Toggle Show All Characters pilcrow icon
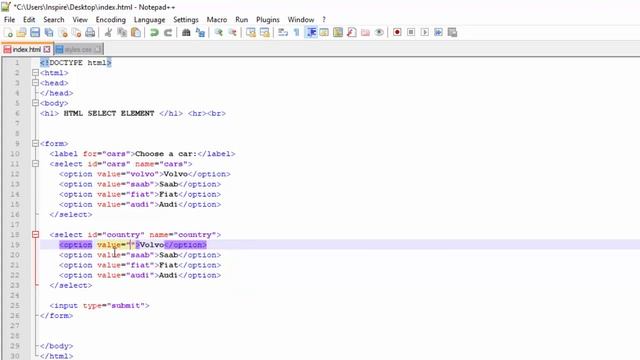640x360 pixels. point(297,33)
